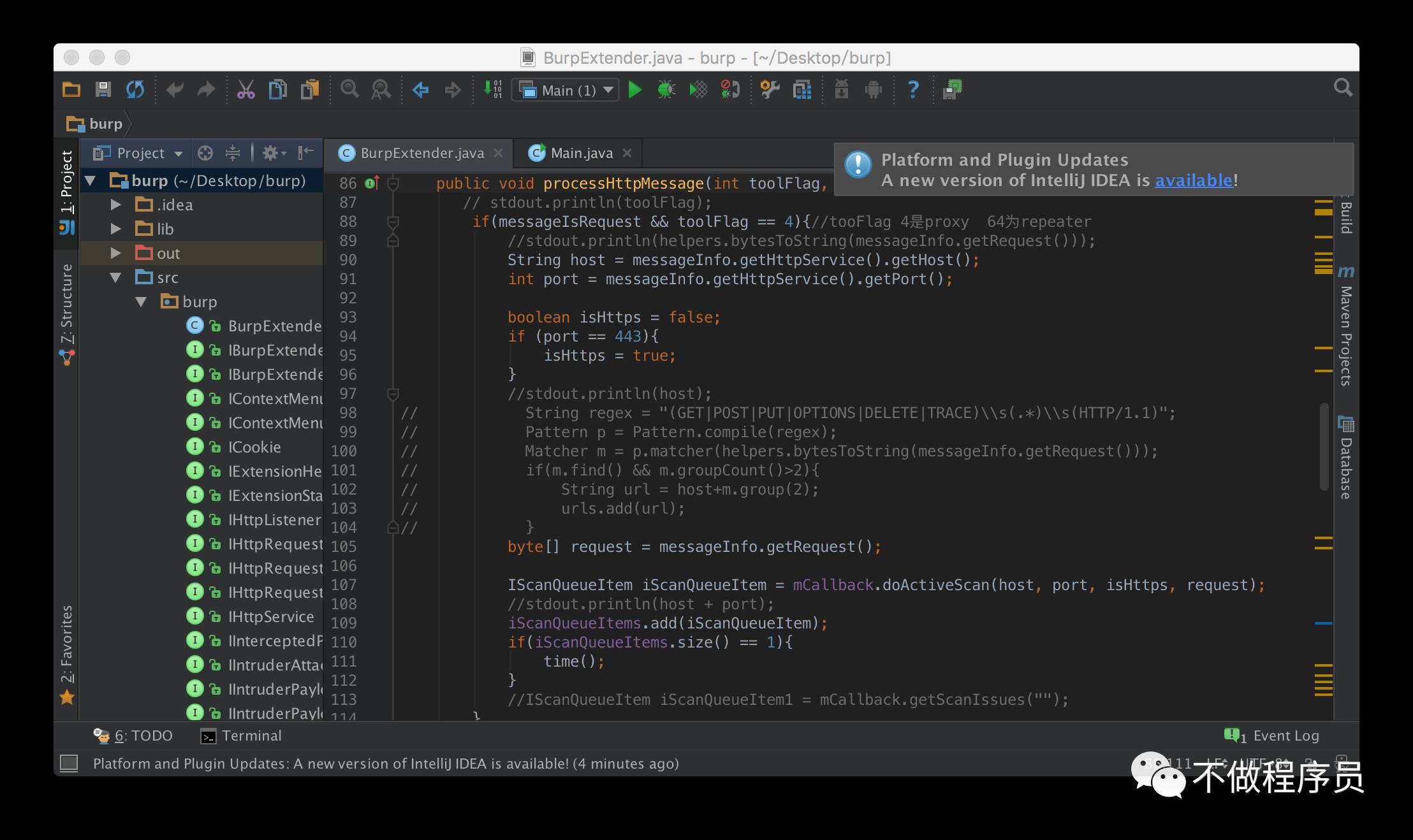The image size is (1413, 840).
Task: Click the Synchronize refresh icon
Action: tap(135, 90)
